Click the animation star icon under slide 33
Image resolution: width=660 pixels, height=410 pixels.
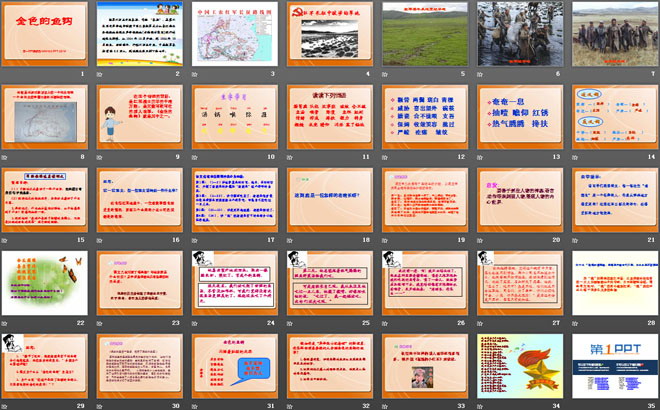coord(385,406)
